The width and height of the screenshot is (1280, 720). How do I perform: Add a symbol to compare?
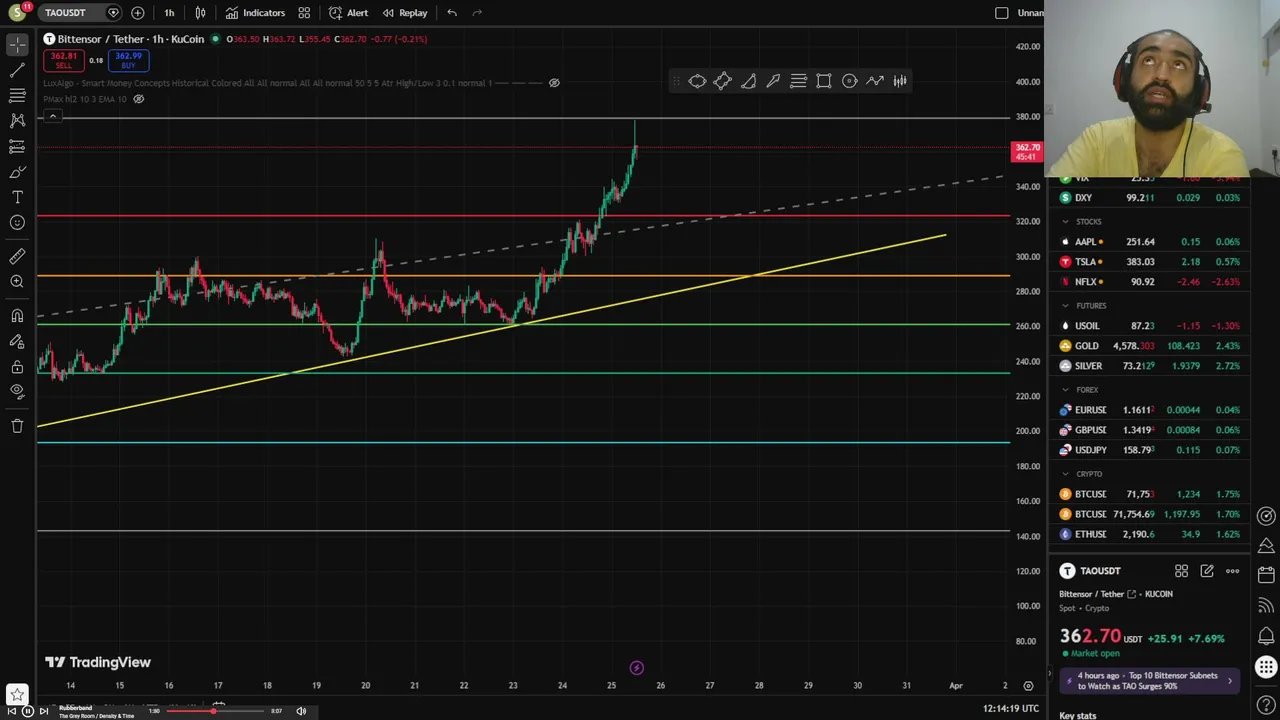tap(137, 13)
